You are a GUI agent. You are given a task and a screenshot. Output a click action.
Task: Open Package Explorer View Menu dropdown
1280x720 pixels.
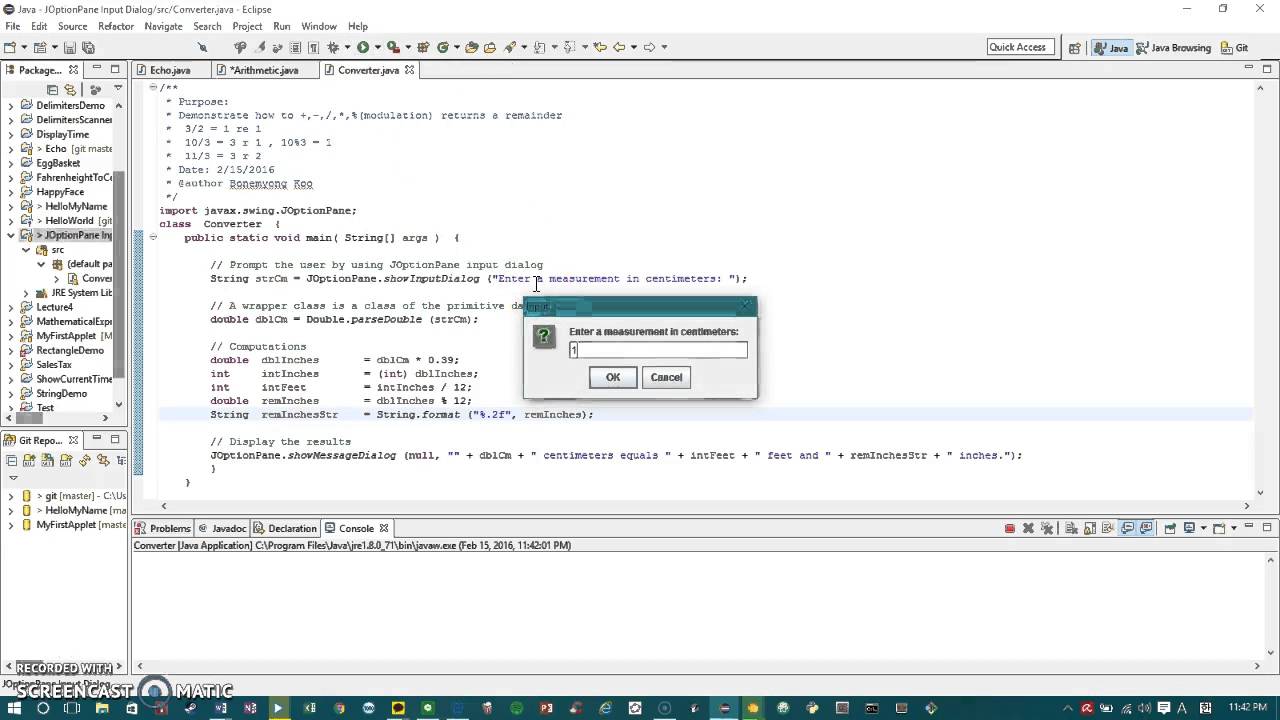point(117,89)
